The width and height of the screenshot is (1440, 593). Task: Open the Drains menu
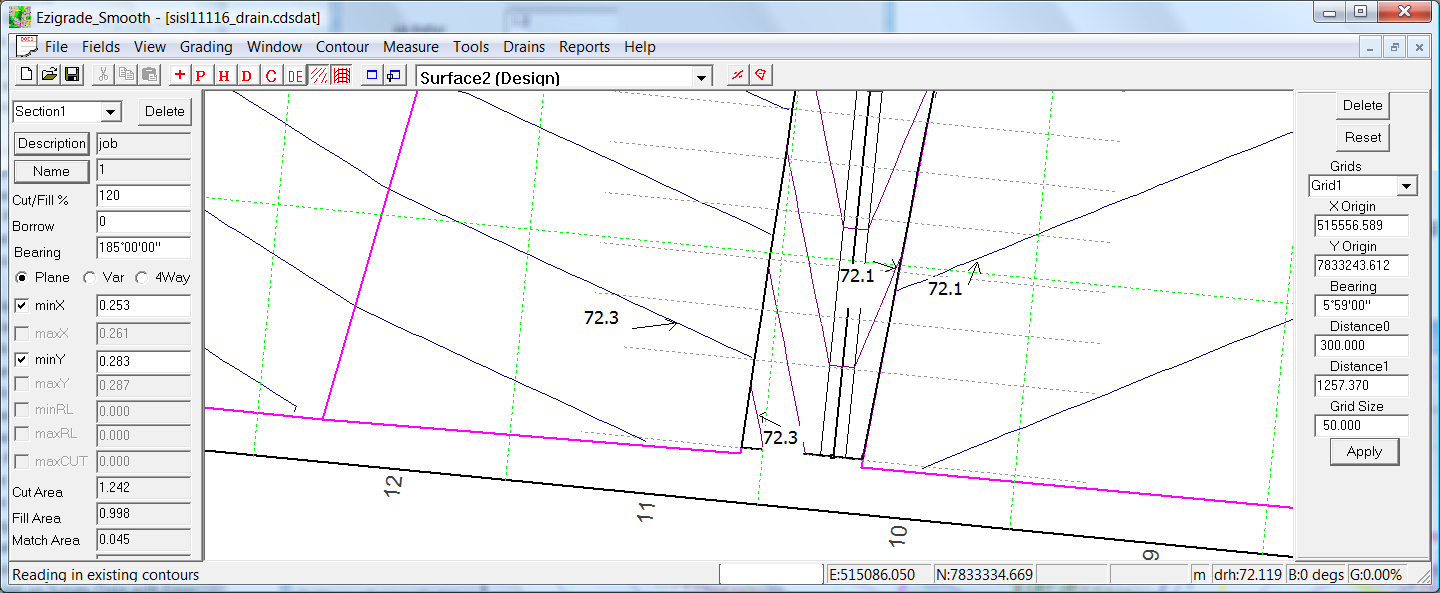[524, 47]
